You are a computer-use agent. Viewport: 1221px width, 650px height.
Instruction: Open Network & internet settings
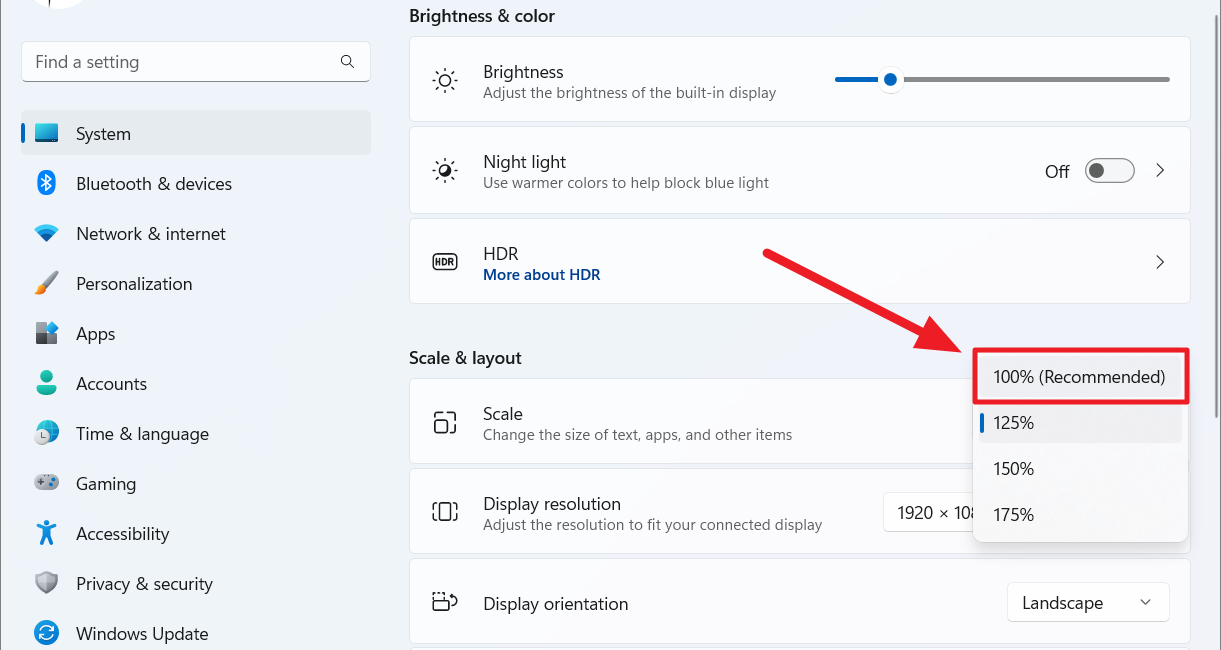[x=196, y=233]
